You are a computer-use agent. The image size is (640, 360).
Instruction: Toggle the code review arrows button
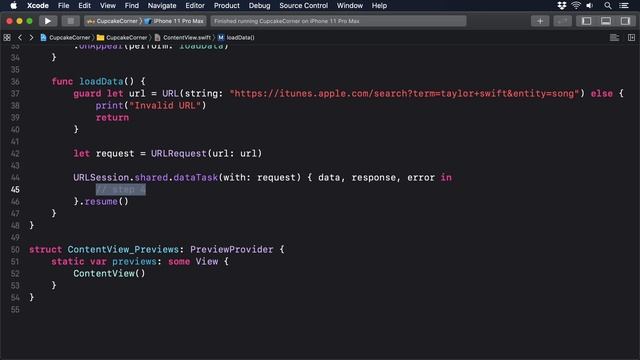click(562, 21)
